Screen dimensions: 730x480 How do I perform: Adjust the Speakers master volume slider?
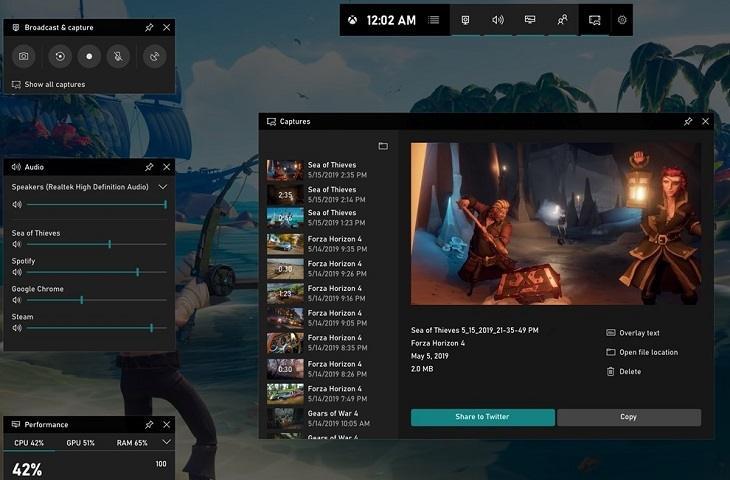[x=97, y=204]
